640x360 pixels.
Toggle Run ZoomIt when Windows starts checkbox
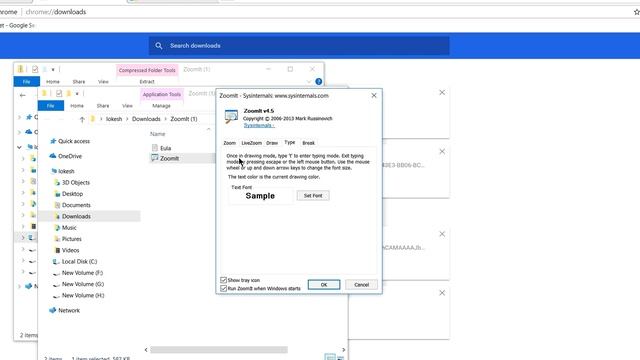click(223, 288)
